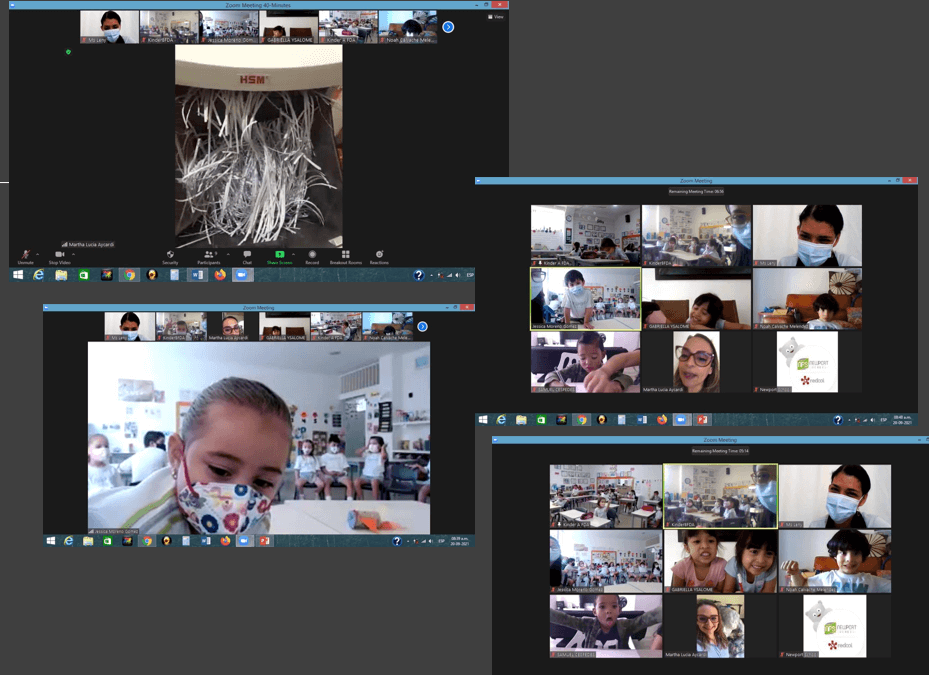Screen dimensions: 929x675
Task: Toggle the Stop Video camera button
Action: pos(59,256)
